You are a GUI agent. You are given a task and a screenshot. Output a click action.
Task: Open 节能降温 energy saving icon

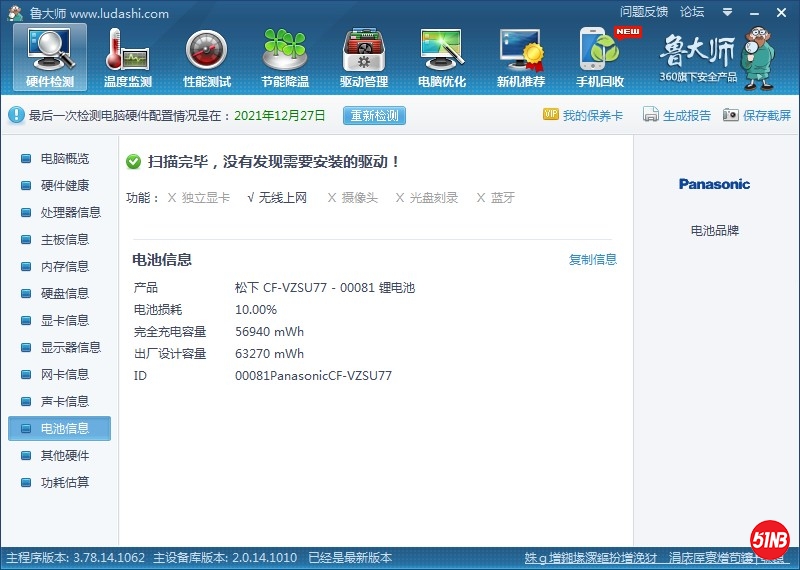click(x=285, y=57)
